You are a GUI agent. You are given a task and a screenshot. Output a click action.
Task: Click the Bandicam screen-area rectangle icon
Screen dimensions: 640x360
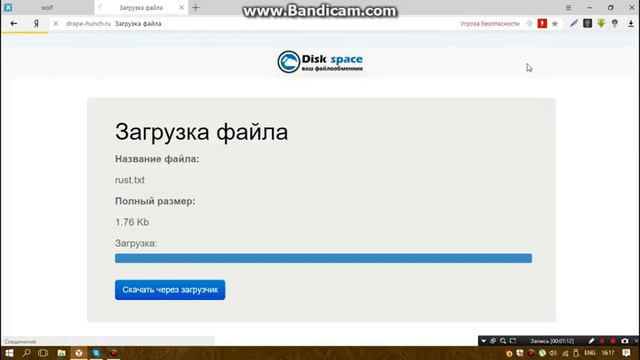tap(513, 341)
